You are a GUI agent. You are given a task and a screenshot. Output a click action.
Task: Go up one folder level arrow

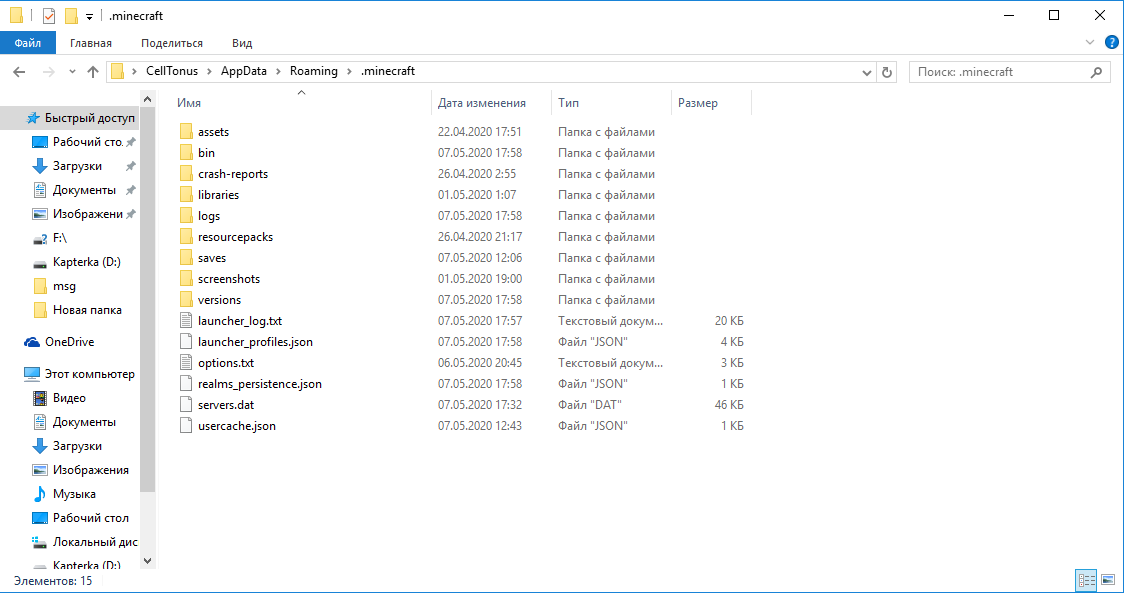[x=92, y=72]
